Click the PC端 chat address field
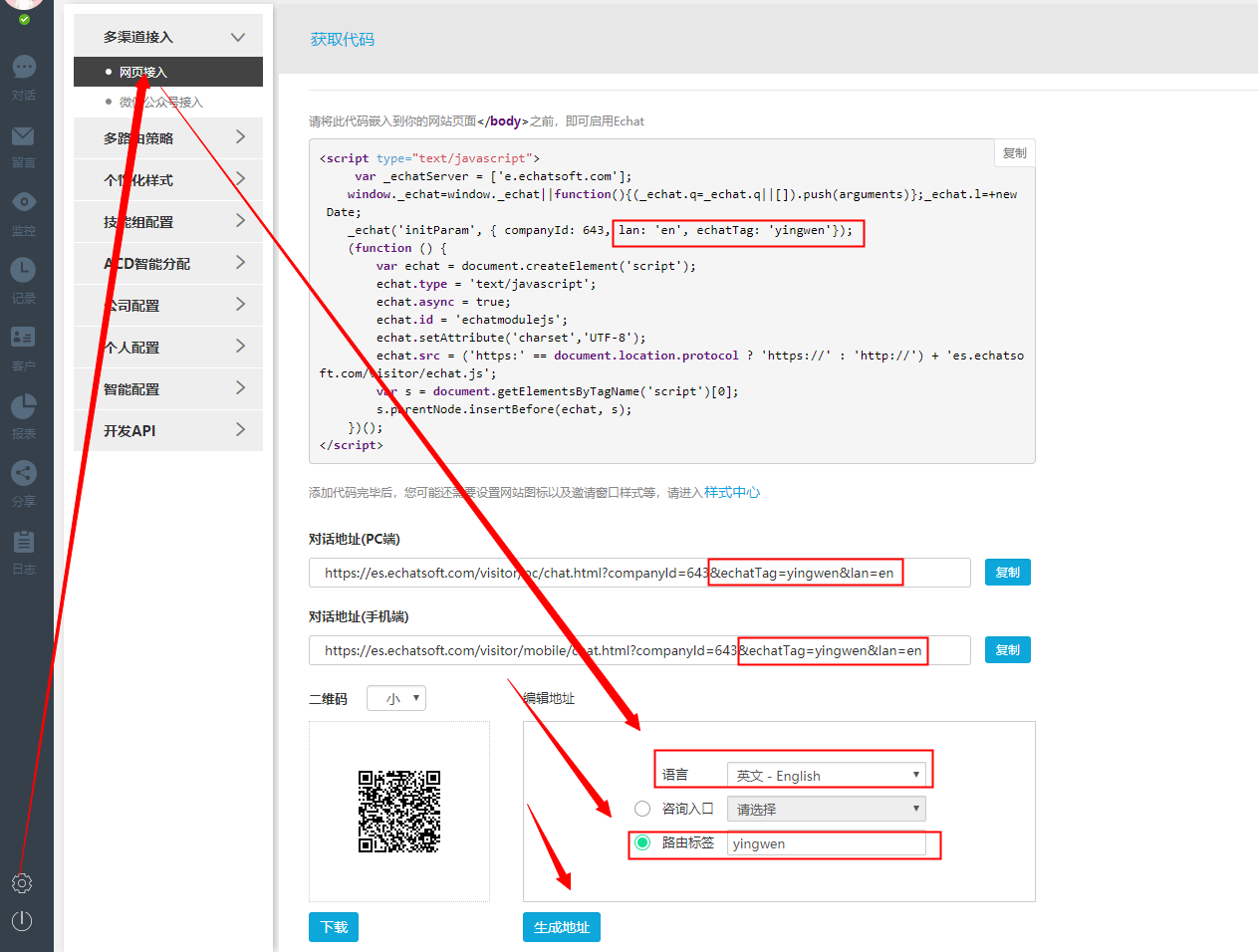 (x=639, y=573)
